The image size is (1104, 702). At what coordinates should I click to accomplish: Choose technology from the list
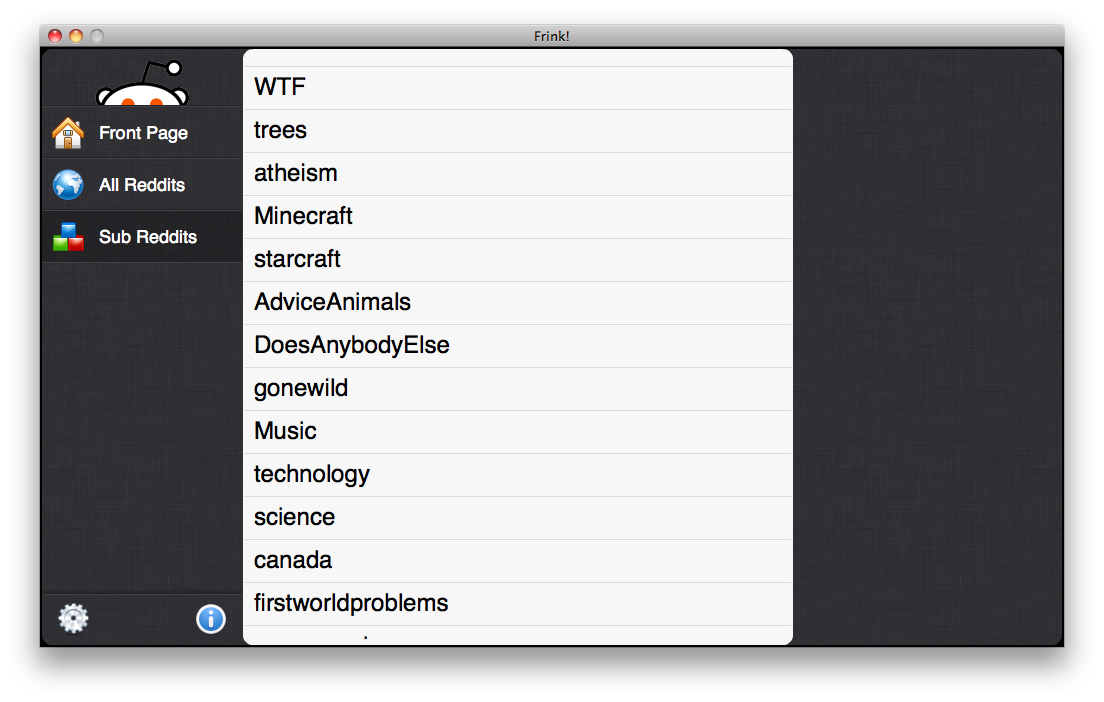tap(518, 475)
